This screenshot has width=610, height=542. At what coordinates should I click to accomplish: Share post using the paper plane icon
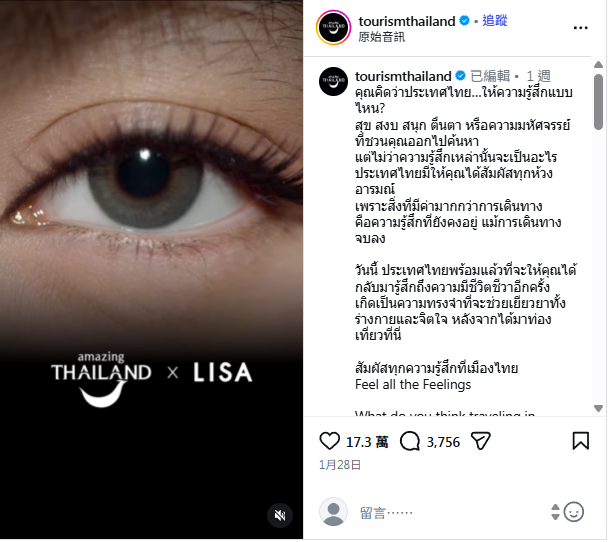coord(482,443)
